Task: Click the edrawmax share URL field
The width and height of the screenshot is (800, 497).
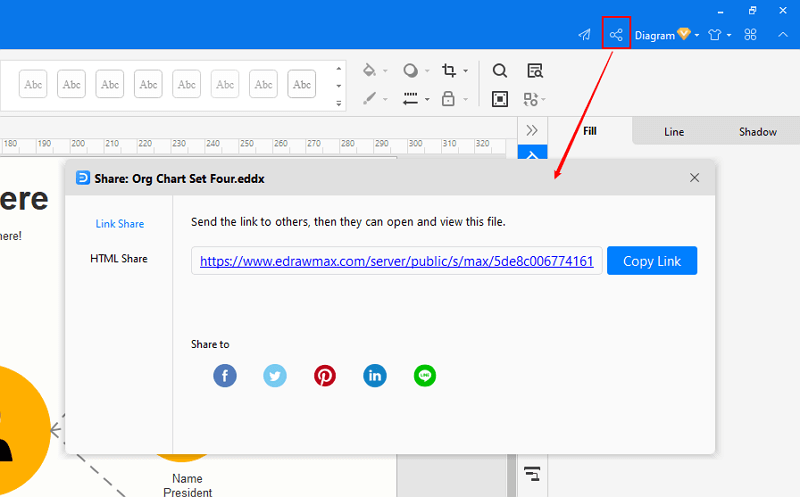Action: (x=396, y=261)
